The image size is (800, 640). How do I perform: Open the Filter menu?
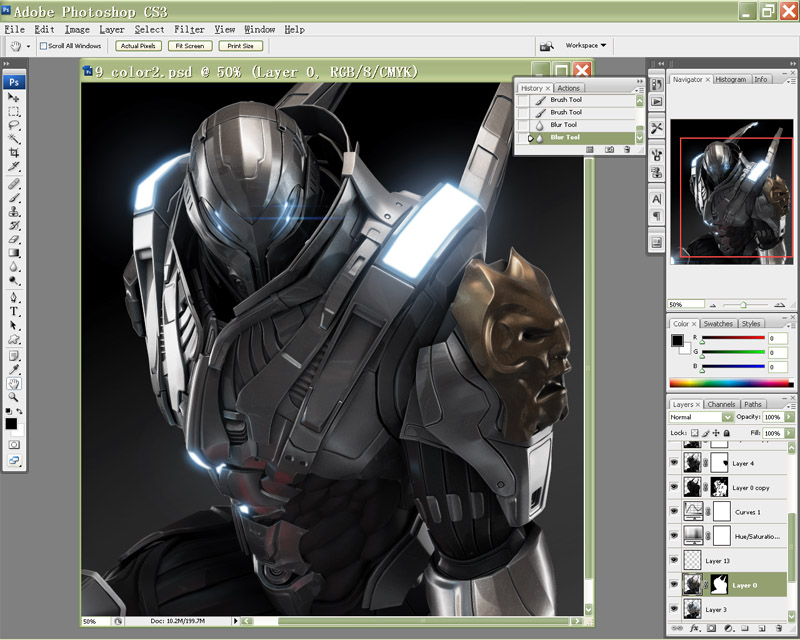(x=189, y=30)
